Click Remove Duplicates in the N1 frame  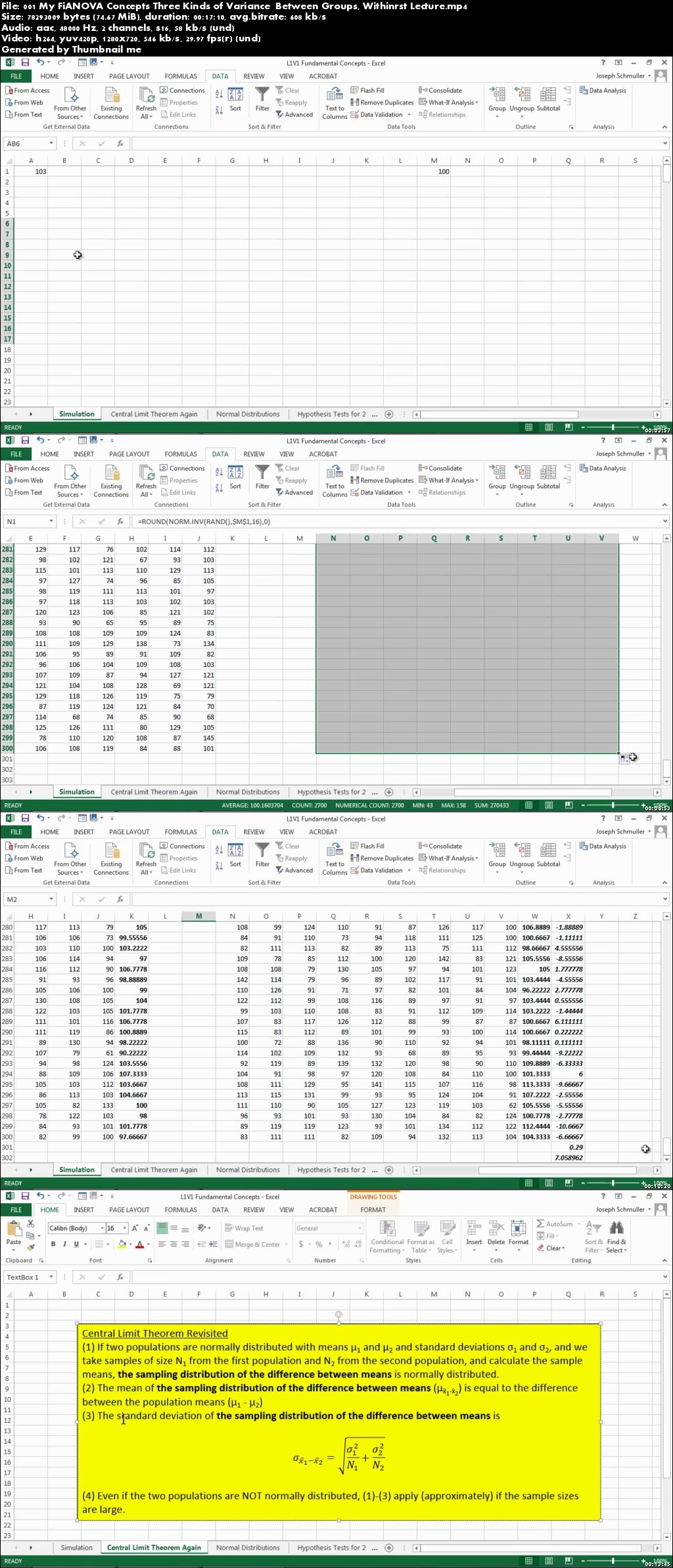click(382, 480)
